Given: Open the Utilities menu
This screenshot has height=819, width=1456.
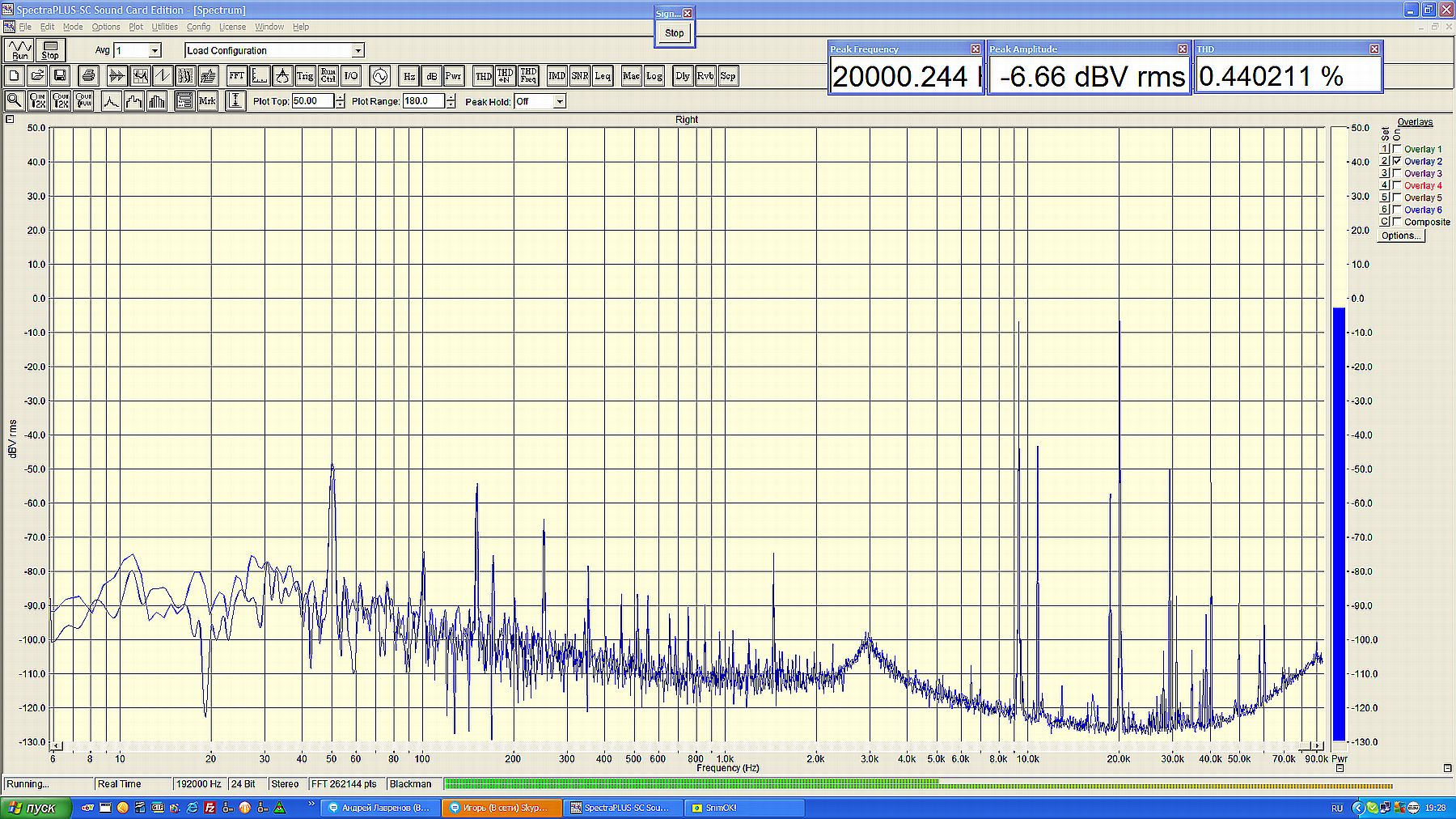Looking at the screenshot, I should tap(164, 27).
